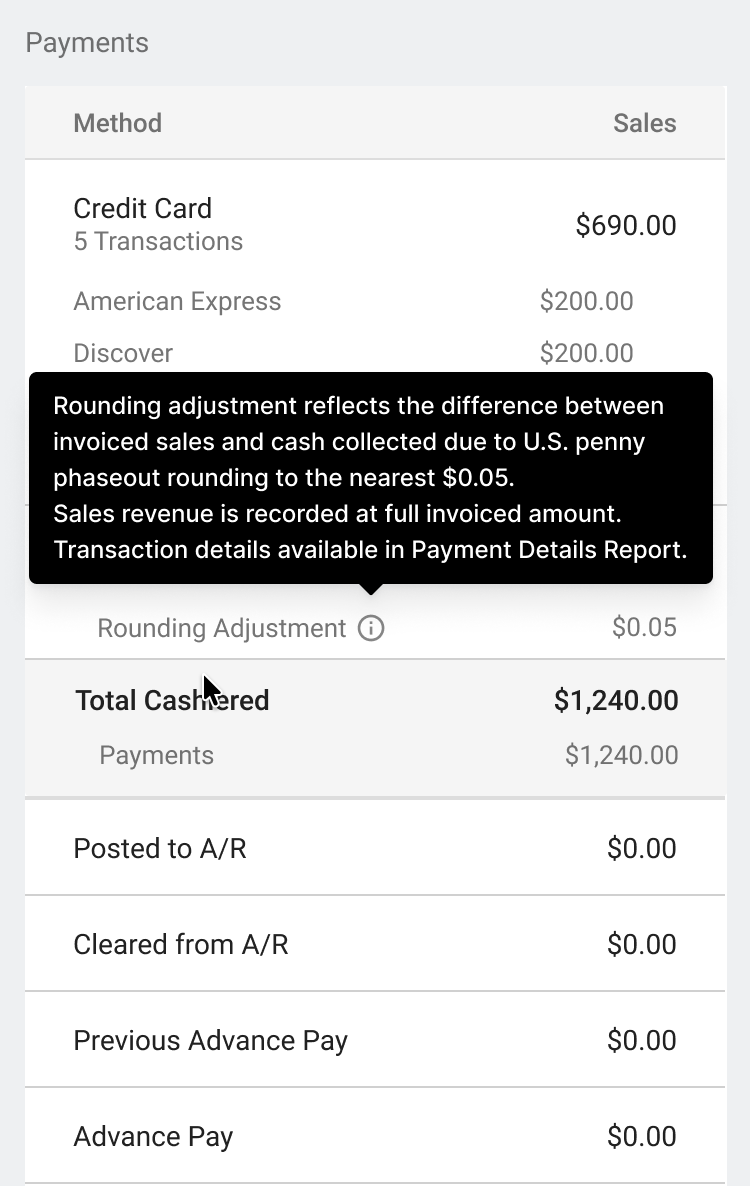Viewport: 750px width, 1186px height.
Task: Select the Payments sub-row under Total Cashiered
Action: click(x=375, y=755)
